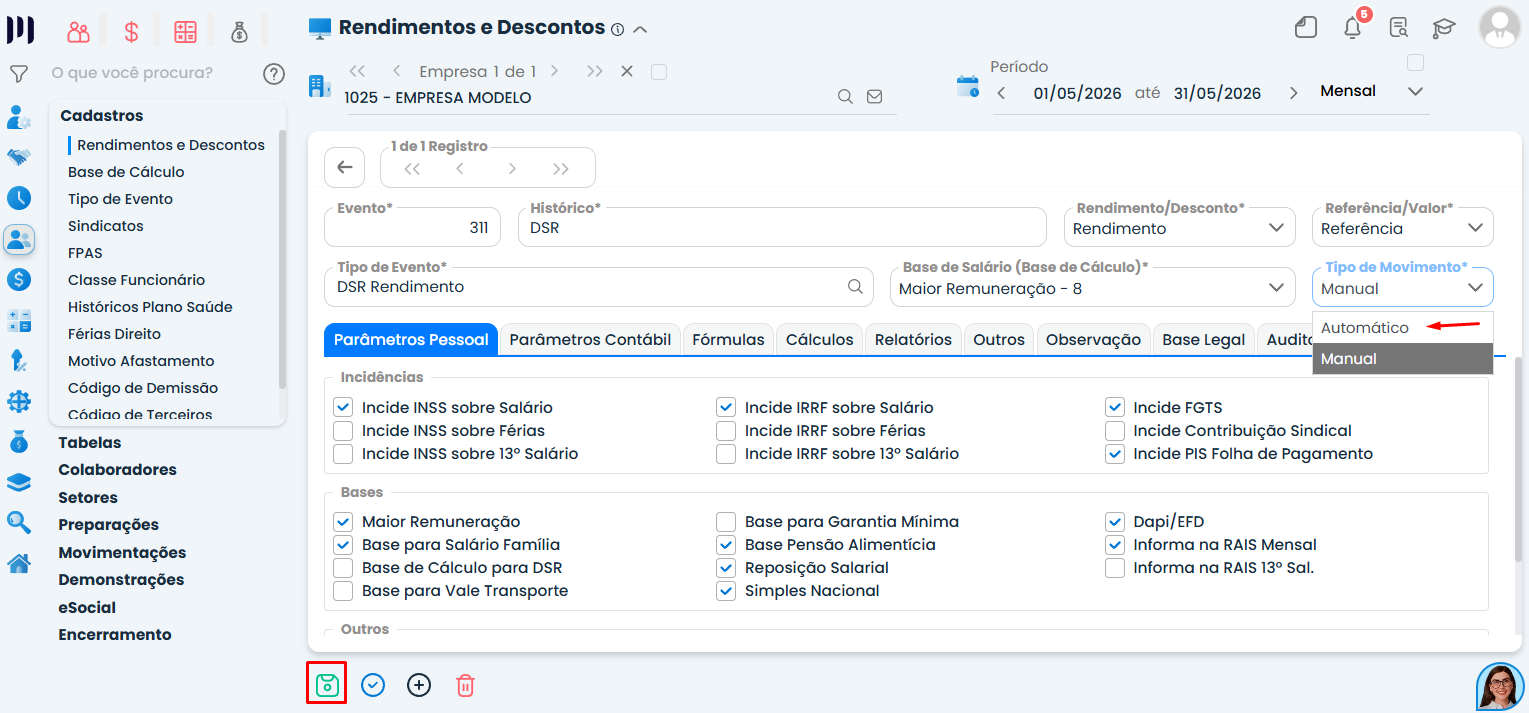The height and width of the screenshot is (713, 1529).
Task: Click the layers stack icon in left sidebar
Action: pyautogui.click(x=18, y=482)
